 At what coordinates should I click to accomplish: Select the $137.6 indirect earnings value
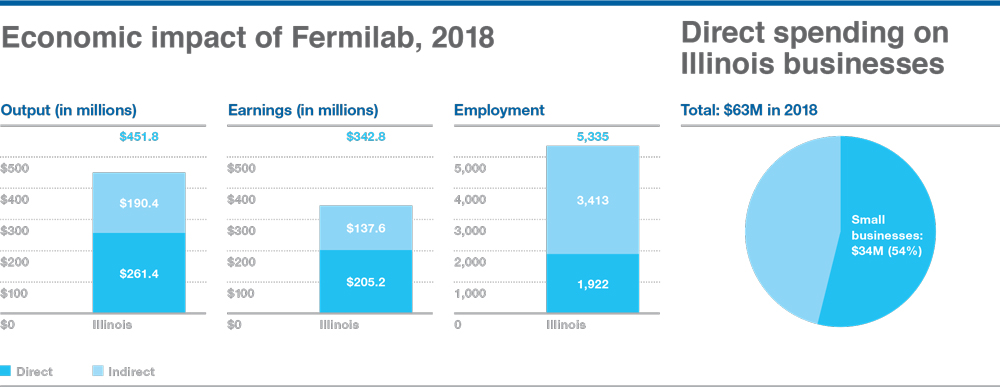pos(366,228)
